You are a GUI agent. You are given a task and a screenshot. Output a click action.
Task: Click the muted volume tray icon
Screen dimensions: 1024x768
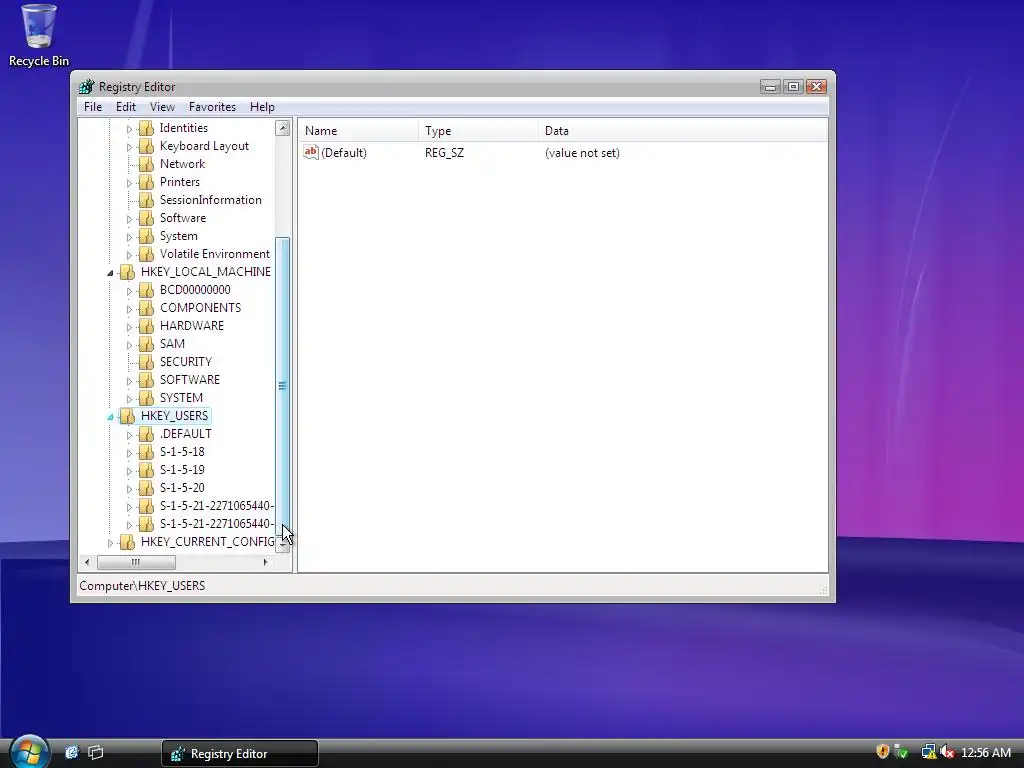[947, 752]
